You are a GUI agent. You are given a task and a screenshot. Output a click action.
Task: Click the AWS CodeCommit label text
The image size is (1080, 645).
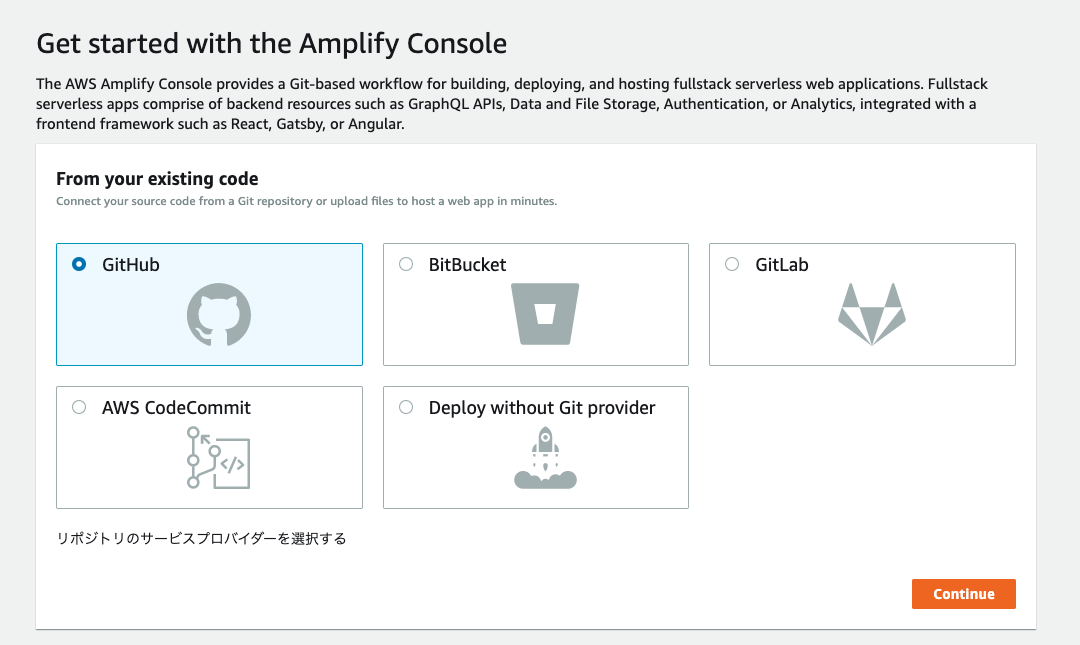(176, 407)
